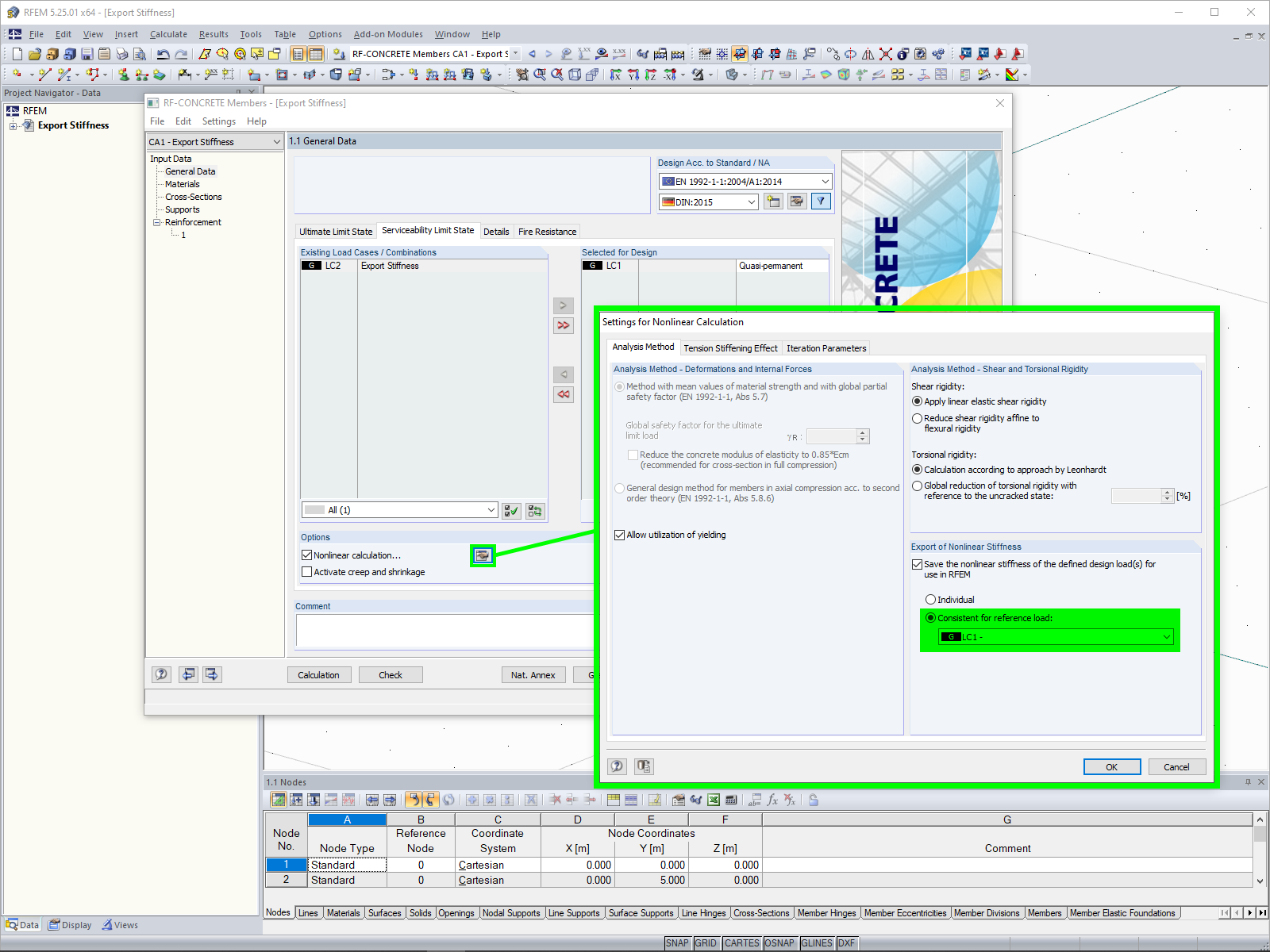The image size is (1270, 952).
Task: Print using the printer toolbar icon
Action: (x=121, y=54)
